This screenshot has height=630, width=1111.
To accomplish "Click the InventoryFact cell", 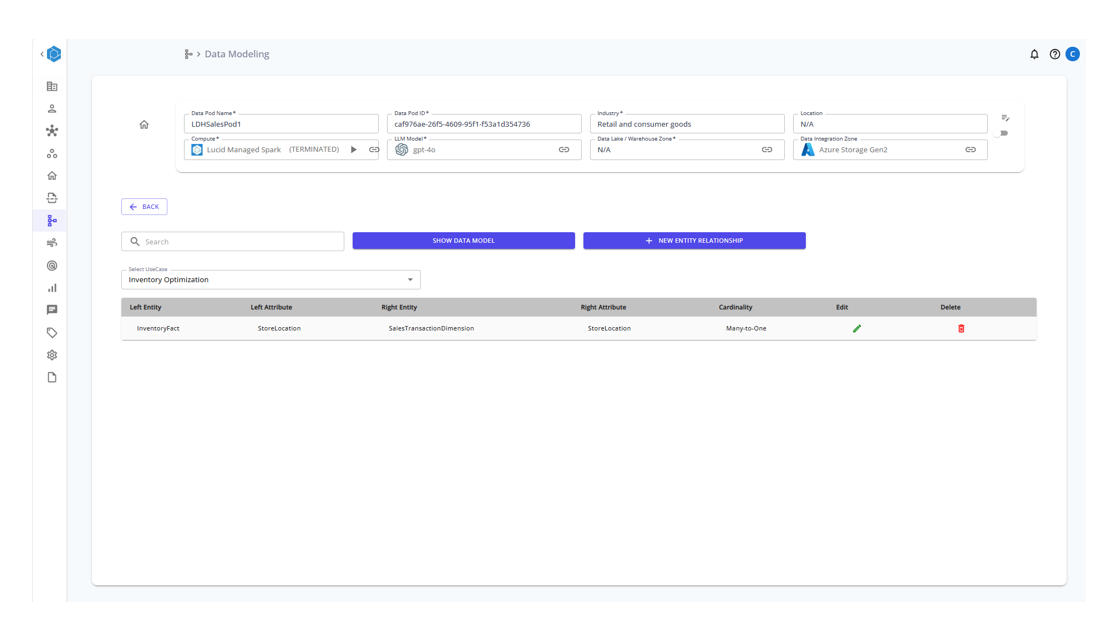I will (158, 329).
